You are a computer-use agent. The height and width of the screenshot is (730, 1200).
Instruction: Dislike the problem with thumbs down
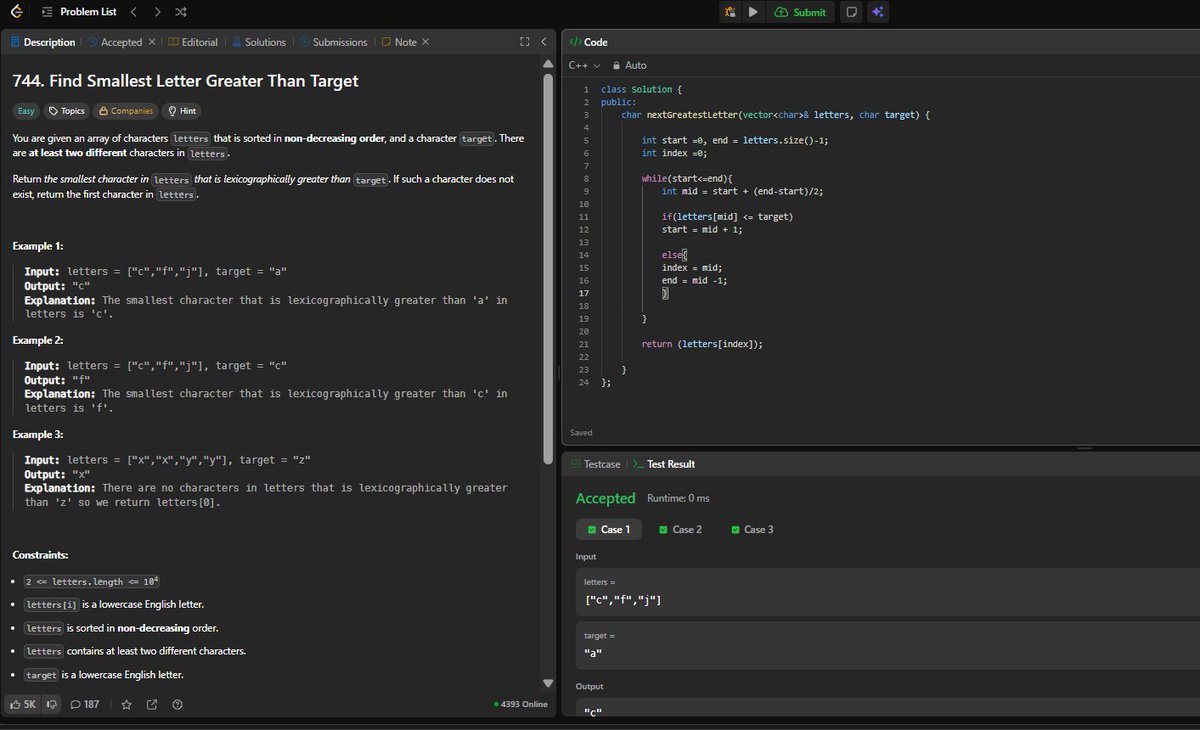(52, 704)
